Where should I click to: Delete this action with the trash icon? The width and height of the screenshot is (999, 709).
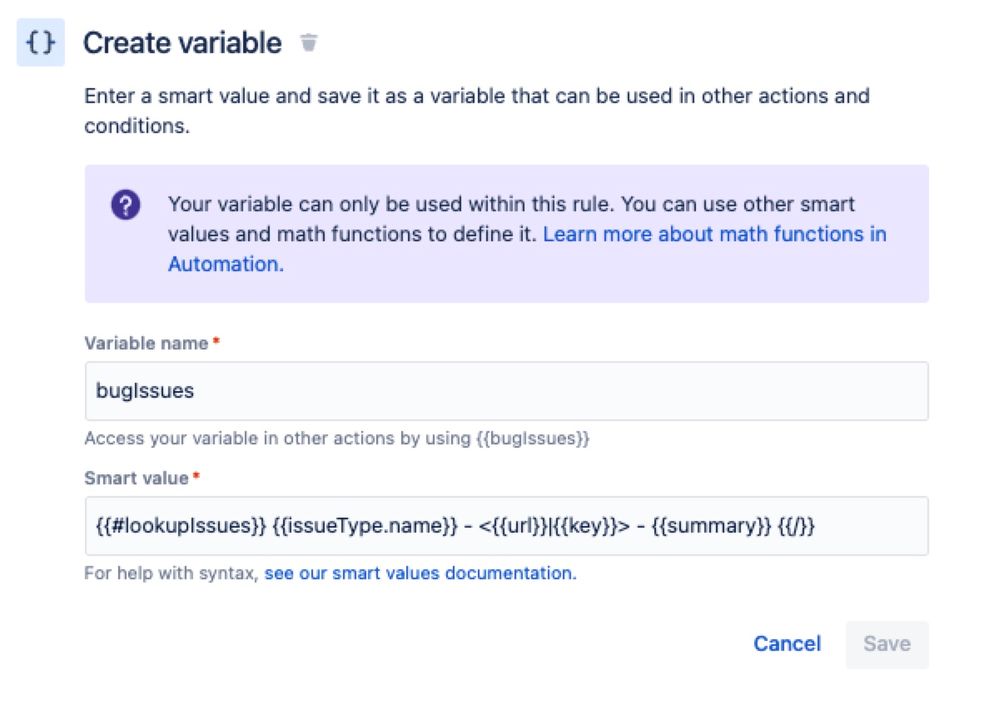(309, 43)
